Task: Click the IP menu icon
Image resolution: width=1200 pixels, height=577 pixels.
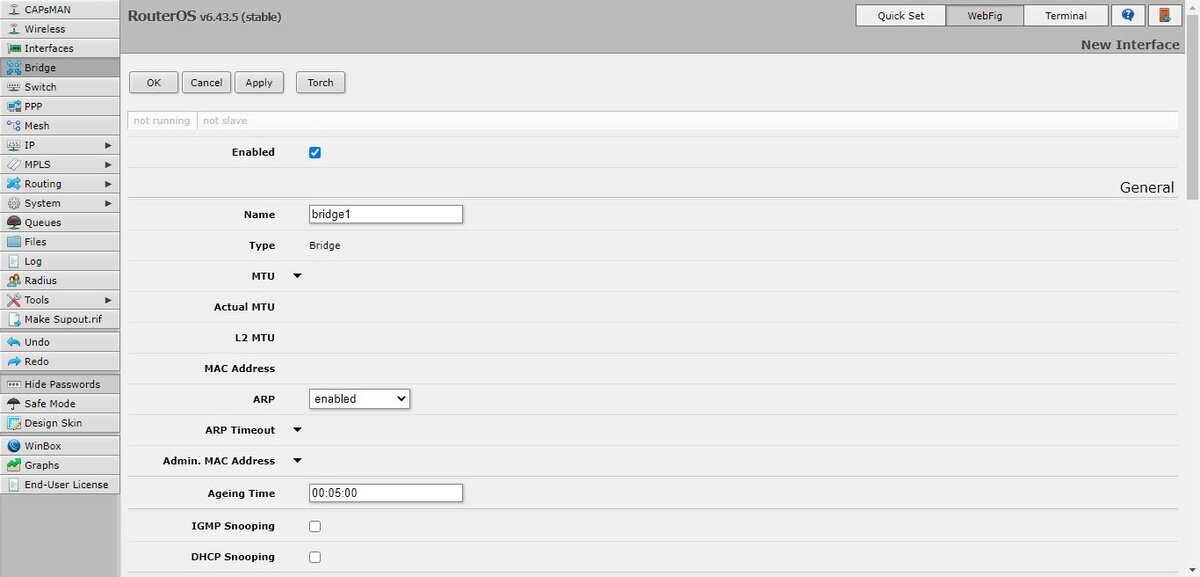Action: coord(14,145)
